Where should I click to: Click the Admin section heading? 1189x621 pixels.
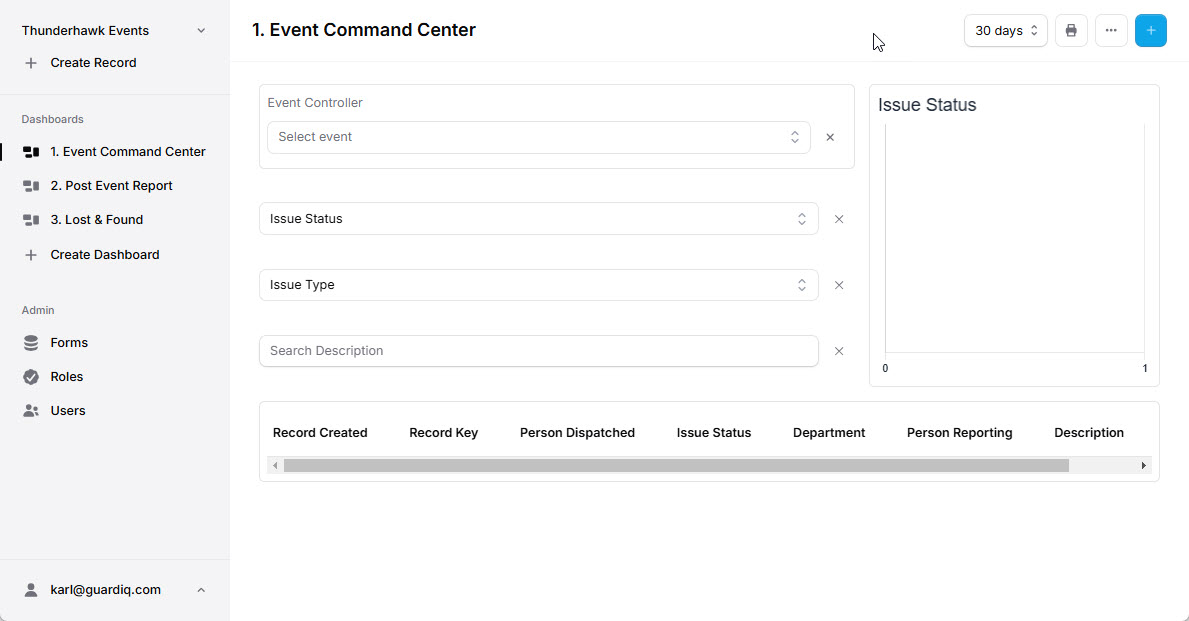[x=38, y=311]
